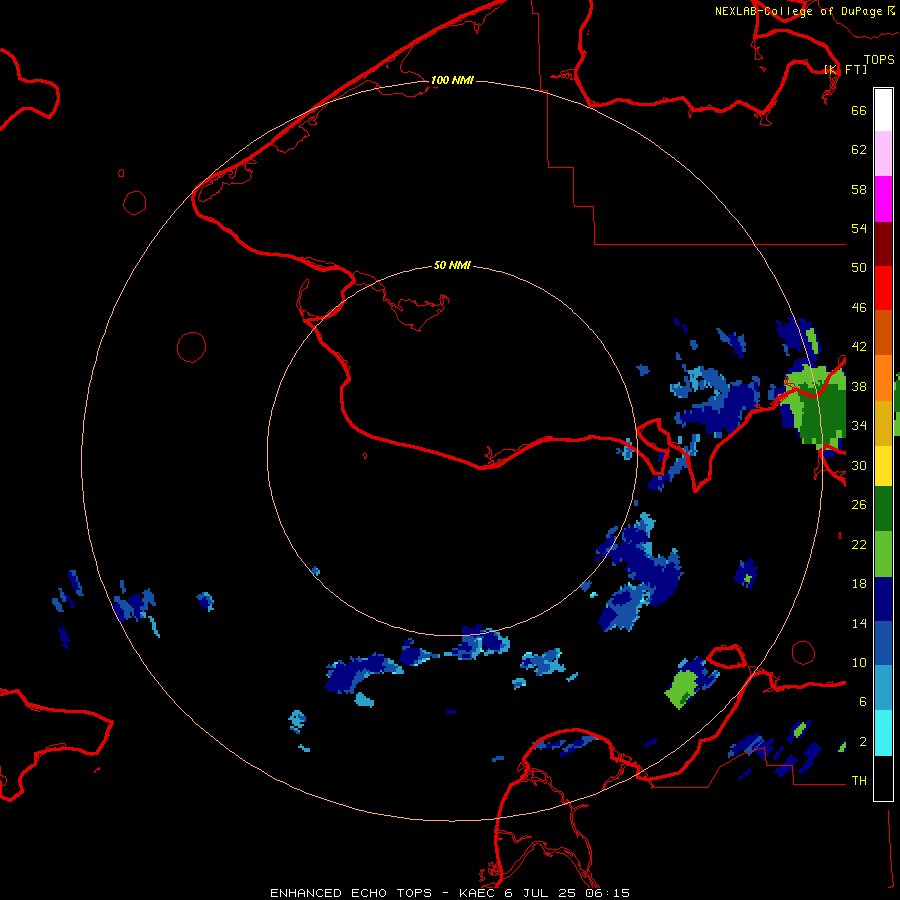Pick the navy blue 18 kft legend swatch
The width and height of the screenshot is (900, 900).
pyautogui.click(x=883, y=599)
